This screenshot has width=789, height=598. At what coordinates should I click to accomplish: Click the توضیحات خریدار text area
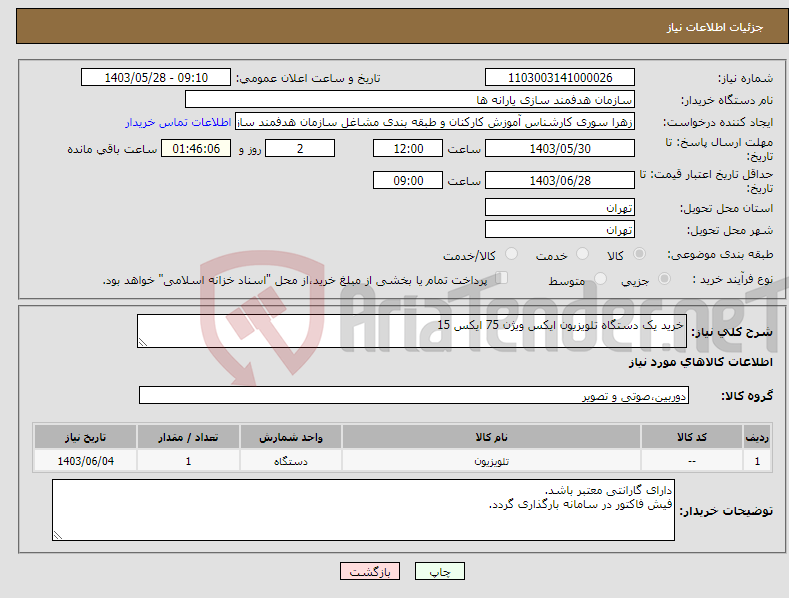click(363, 510)
